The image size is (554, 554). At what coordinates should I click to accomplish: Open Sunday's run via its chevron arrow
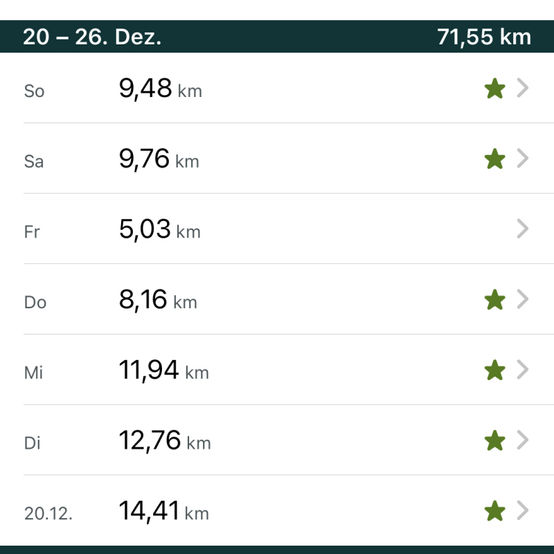tap(523, 88)
